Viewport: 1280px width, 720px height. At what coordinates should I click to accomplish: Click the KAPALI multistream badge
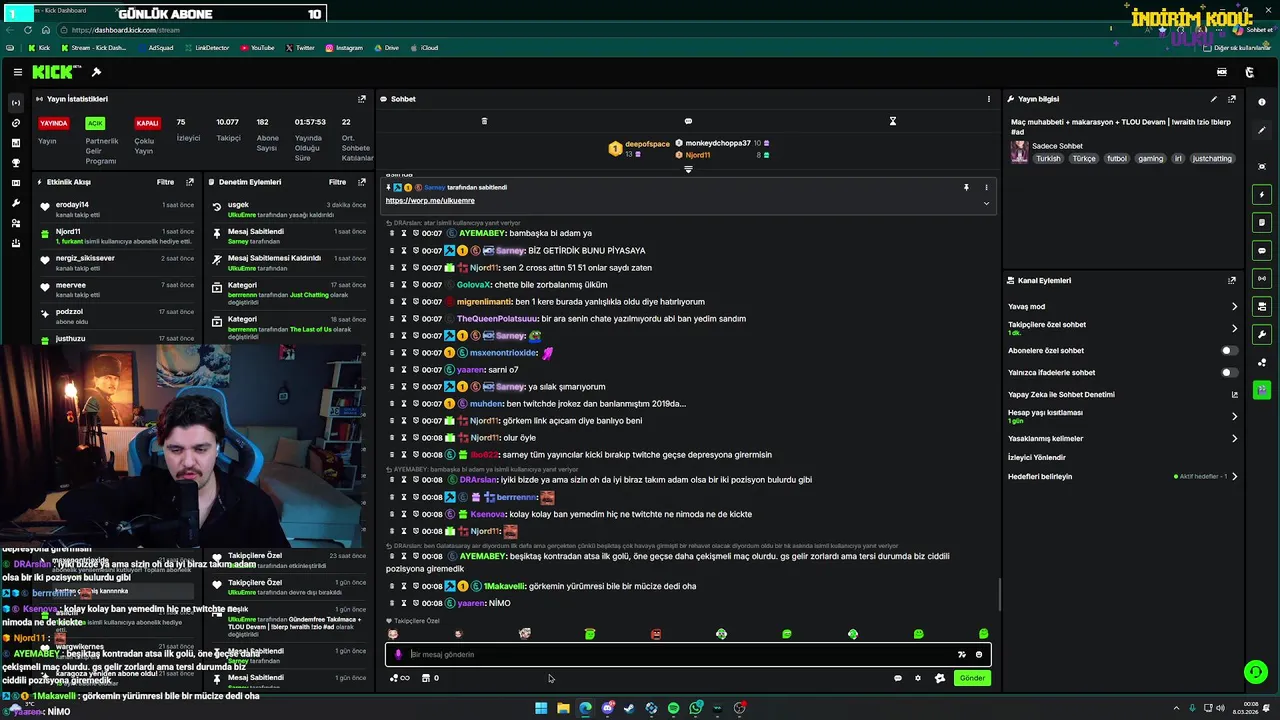148,123
